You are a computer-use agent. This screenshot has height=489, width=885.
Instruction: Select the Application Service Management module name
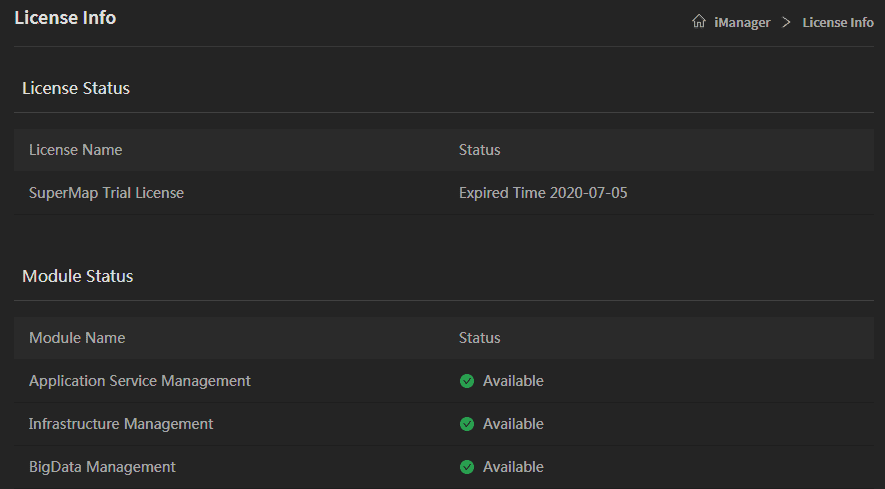point(140,381)
